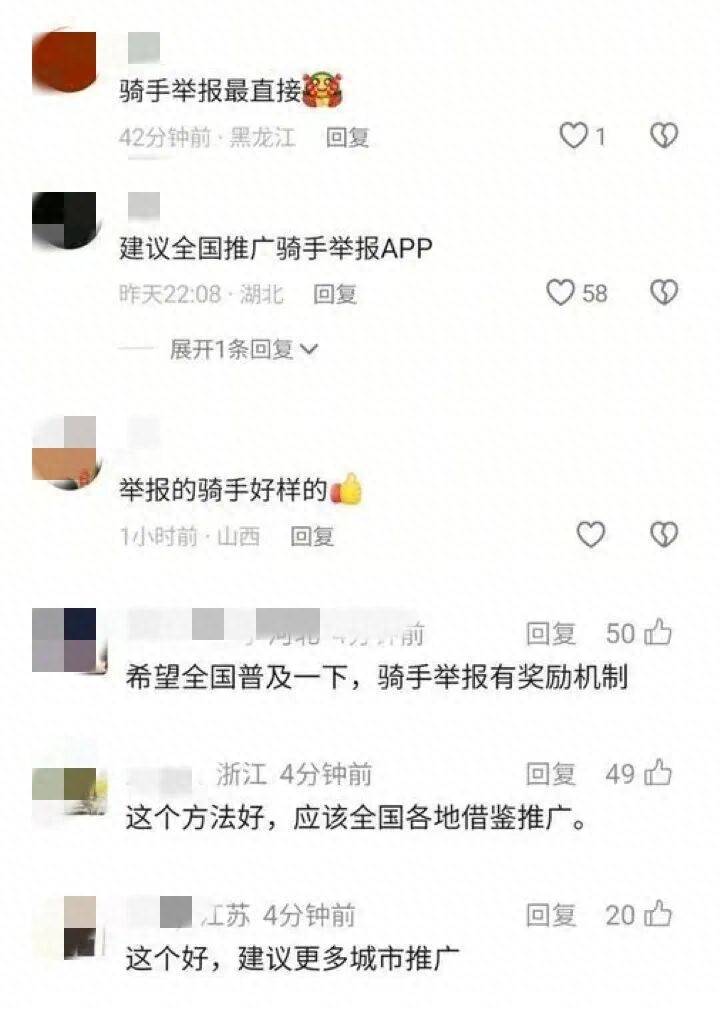Reply to 希望全国普及一下 comment

coord(551,633)
